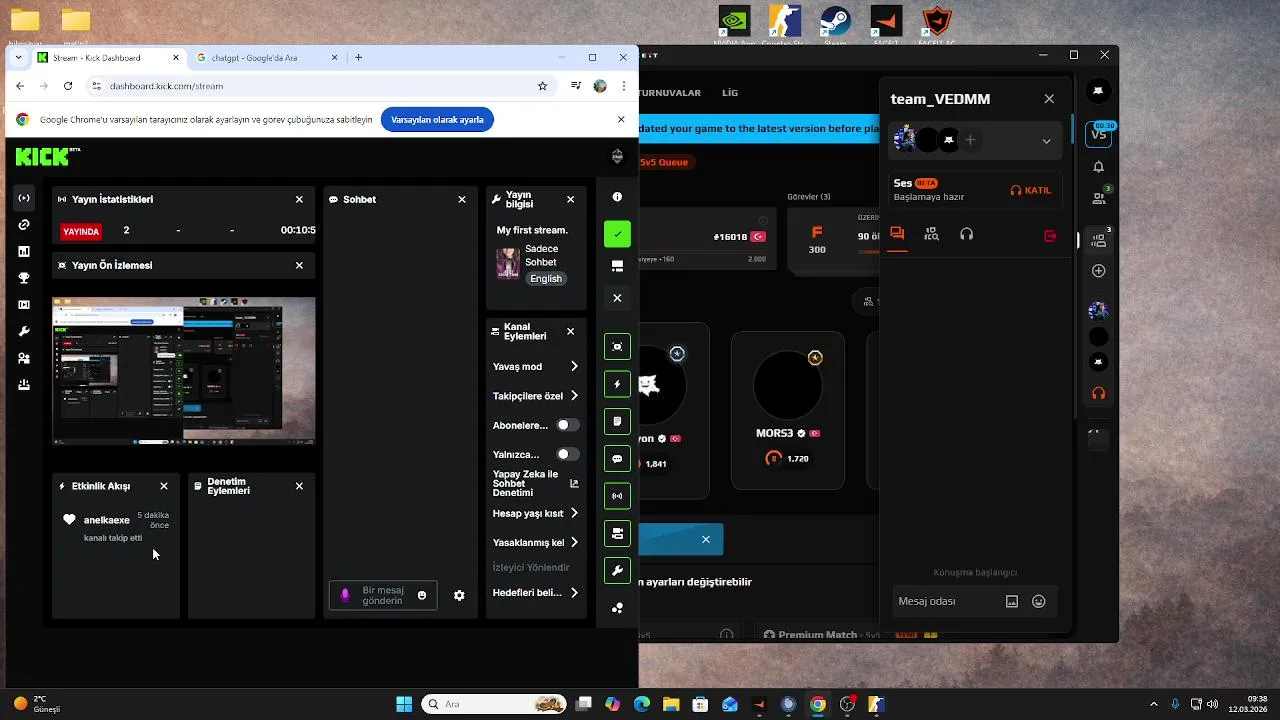This screenshot has height=720, width=1280.
Task: Open Windows Start button
Action: [404, 704]
